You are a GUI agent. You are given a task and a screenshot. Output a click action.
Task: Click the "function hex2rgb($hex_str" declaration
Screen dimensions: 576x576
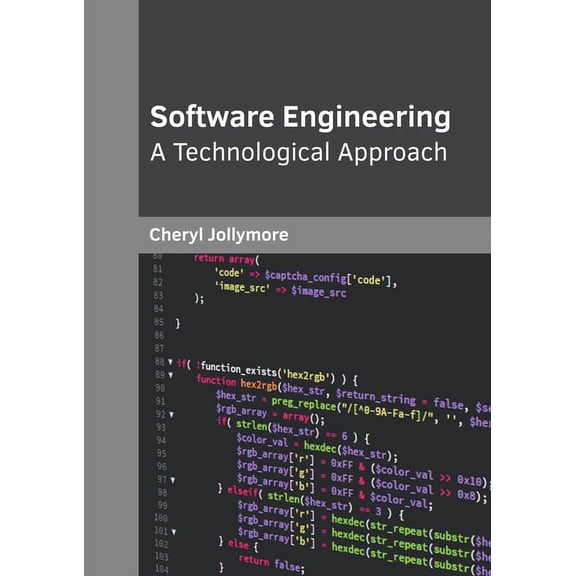click(x=261, y=385)
